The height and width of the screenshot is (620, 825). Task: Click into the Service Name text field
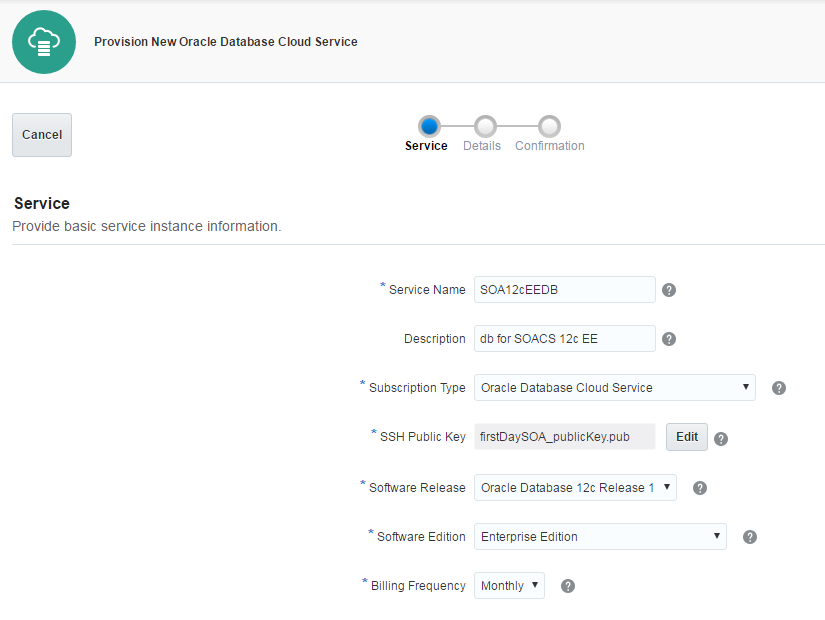[564, 289]
